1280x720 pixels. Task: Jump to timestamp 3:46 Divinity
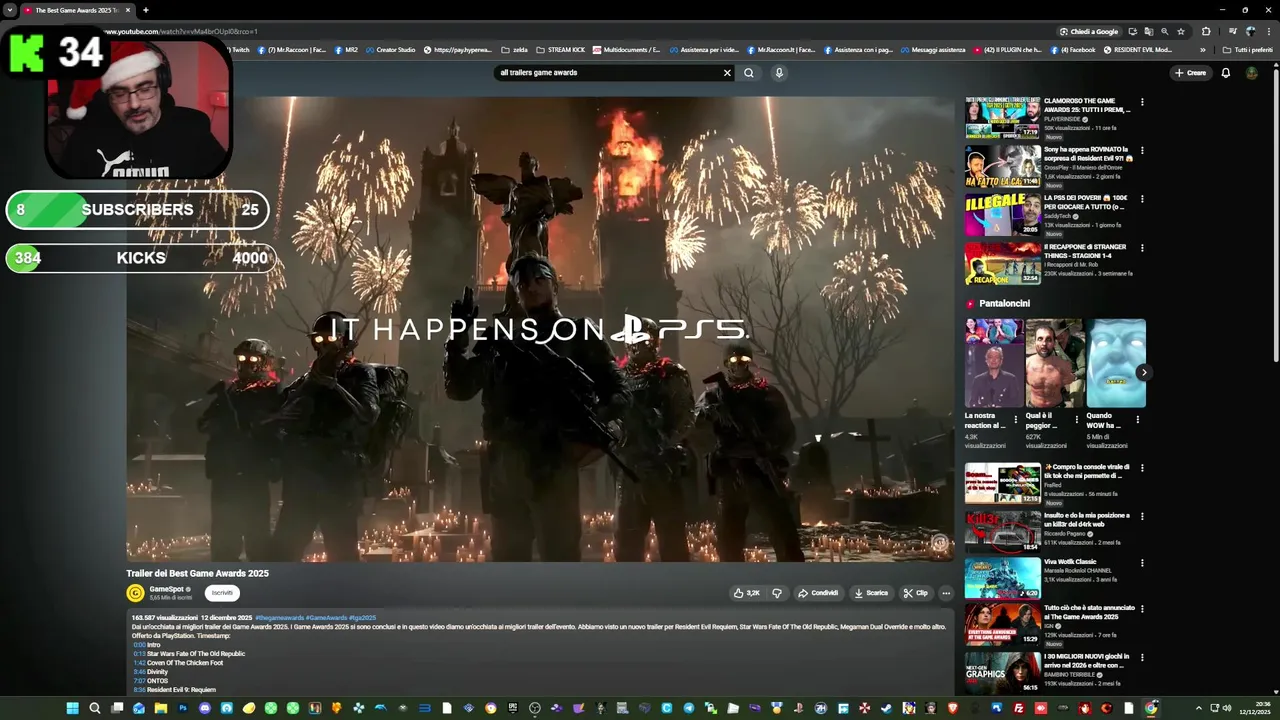(x=139, y=672)
